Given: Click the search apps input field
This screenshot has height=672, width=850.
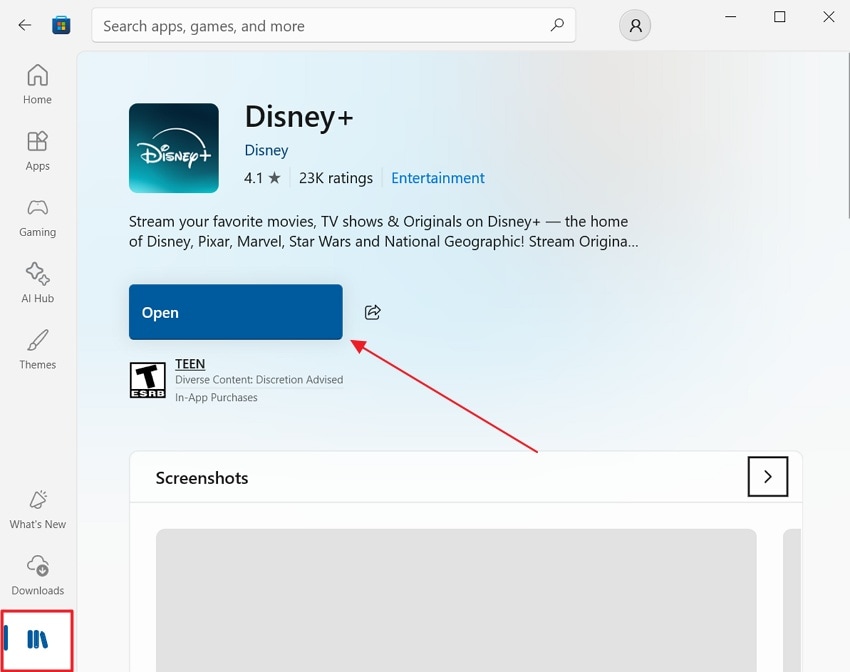Looking at the screenshot, I should click(x=333, y=25).
